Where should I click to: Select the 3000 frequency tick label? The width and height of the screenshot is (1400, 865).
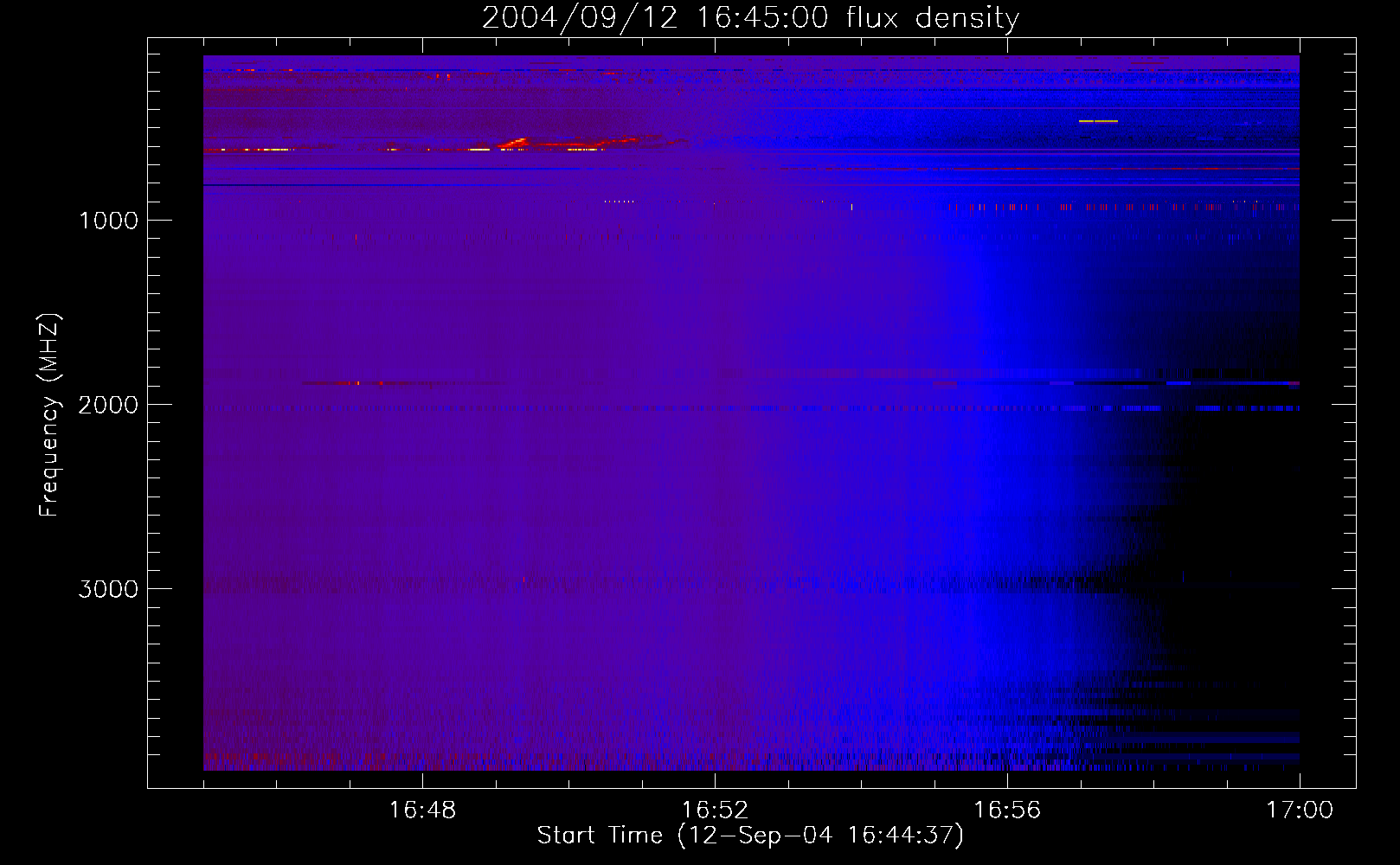(x=108, y=589)
